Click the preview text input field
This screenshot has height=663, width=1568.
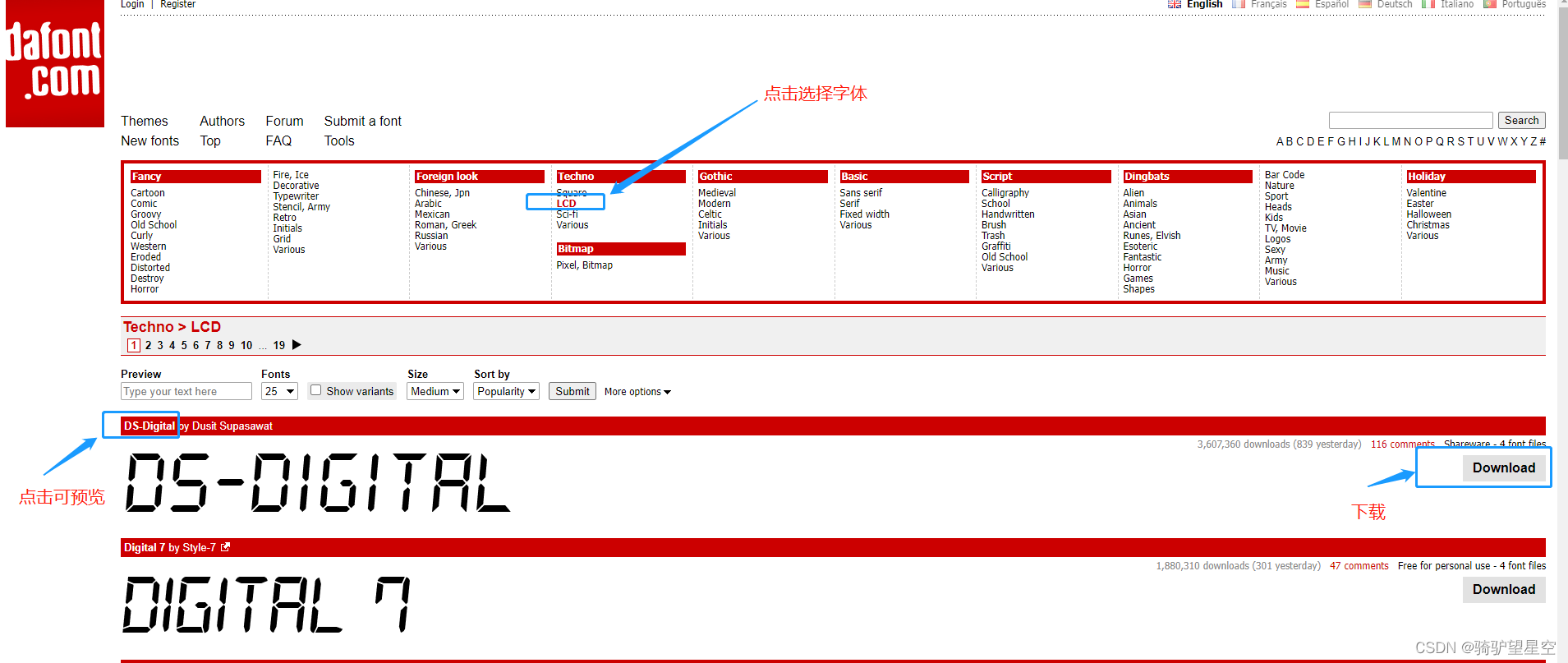click(x=186, y=391)
